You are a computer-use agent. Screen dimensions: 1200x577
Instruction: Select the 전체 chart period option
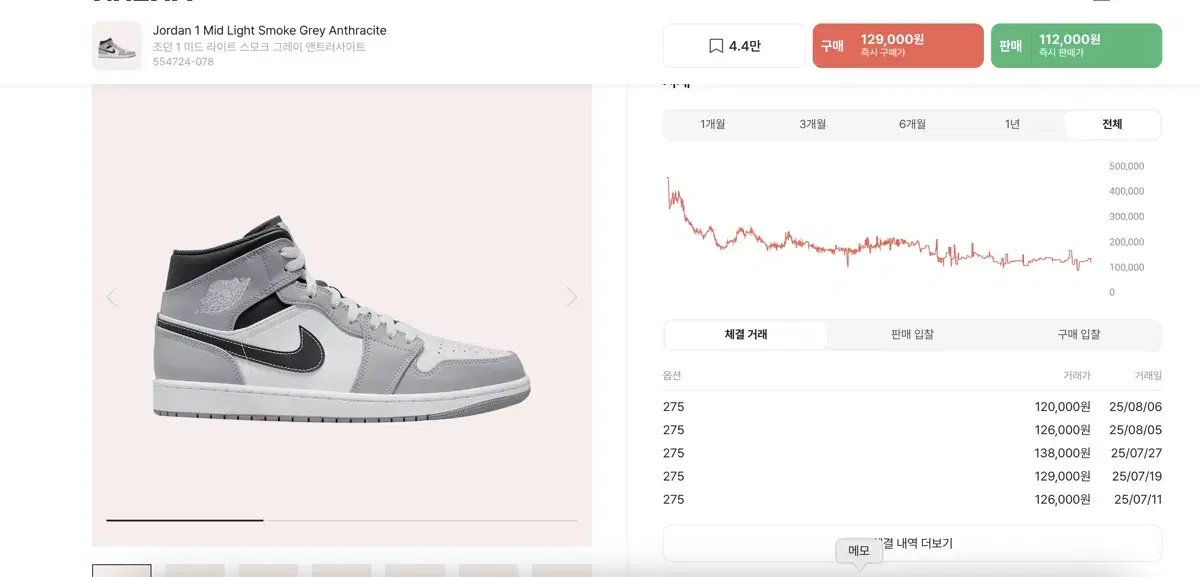(1112, 124)
